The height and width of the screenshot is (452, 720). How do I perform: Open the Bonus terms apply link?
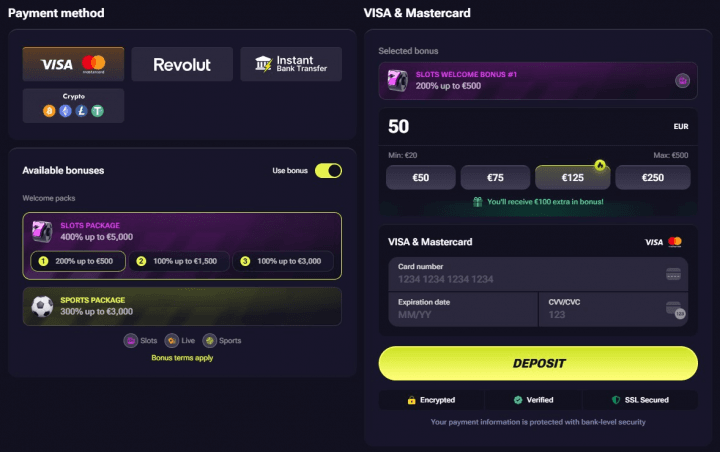[182, 358]
